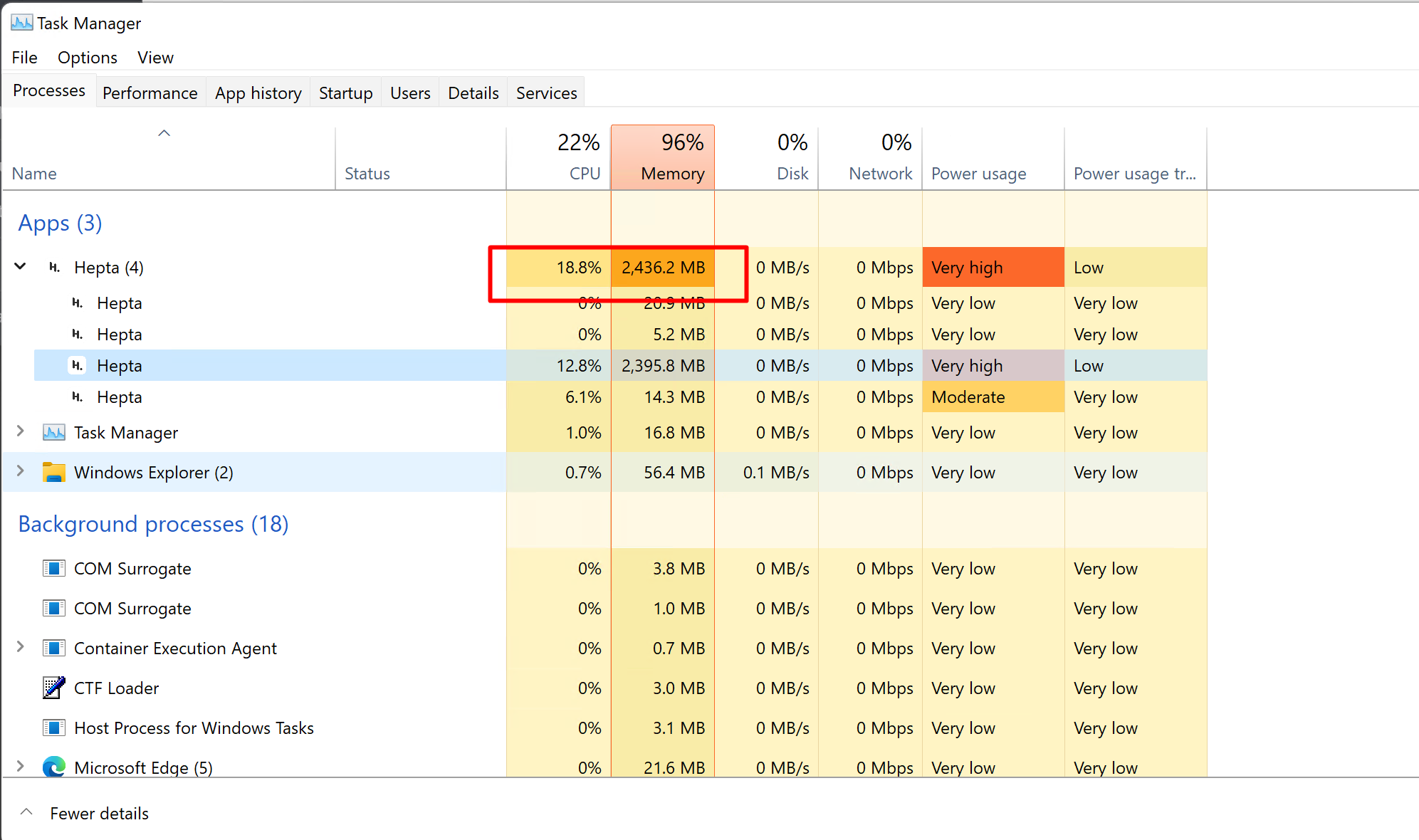Click the first COM Surrogate icon (3.8 MB)
This screenshot has height=840, width=1419.
[x=54, y=568]
